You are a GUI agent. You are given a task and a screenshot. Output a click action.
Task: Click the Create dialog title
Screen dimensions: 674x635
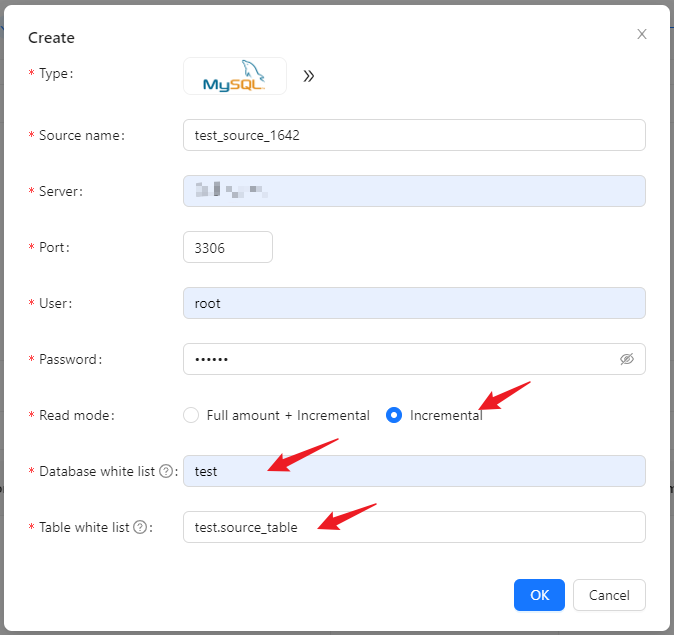point(51,38)
